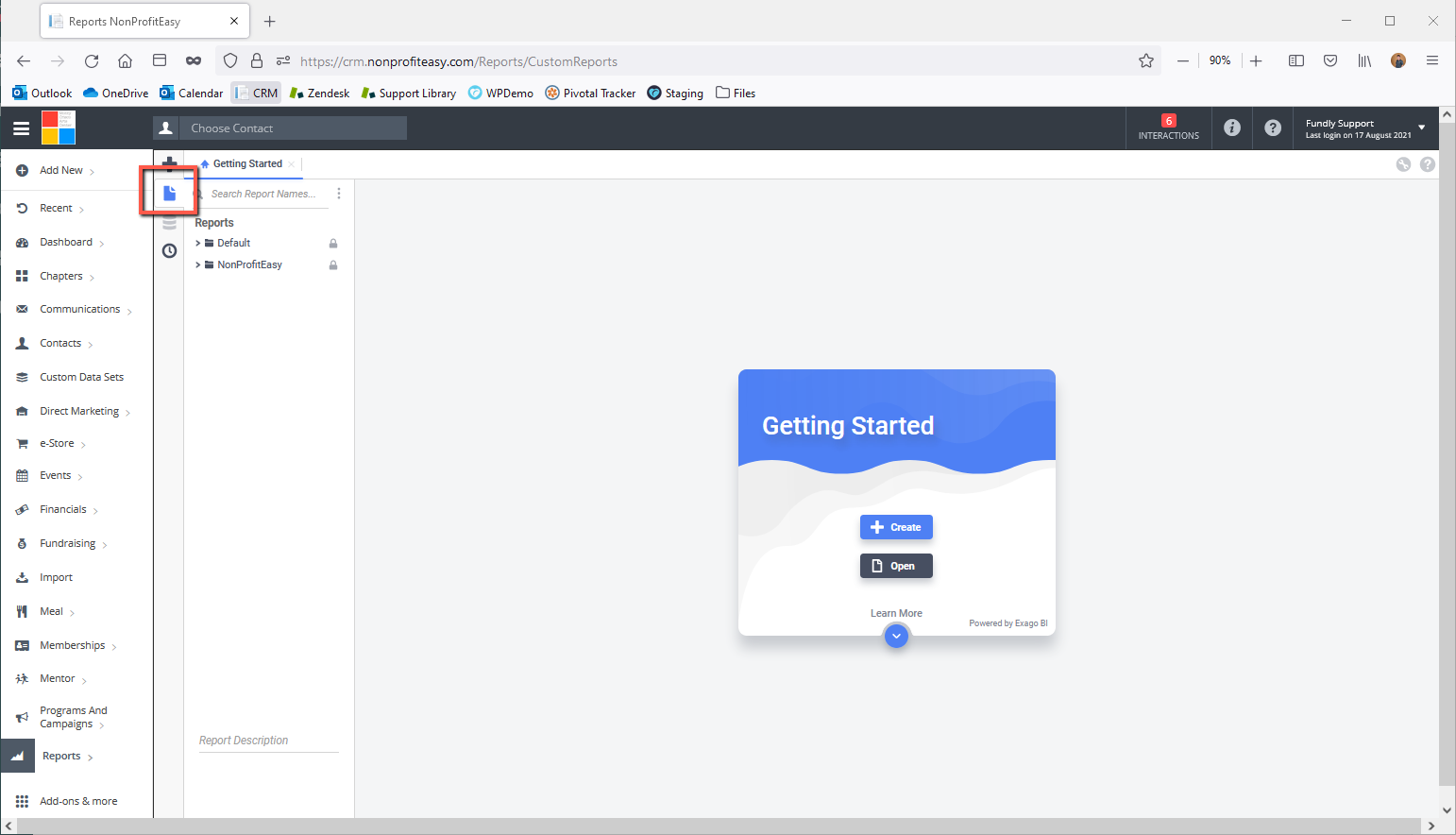Open the Outlook bookmark
Viewport: 1456px width, 835px height.
[42, 94]
